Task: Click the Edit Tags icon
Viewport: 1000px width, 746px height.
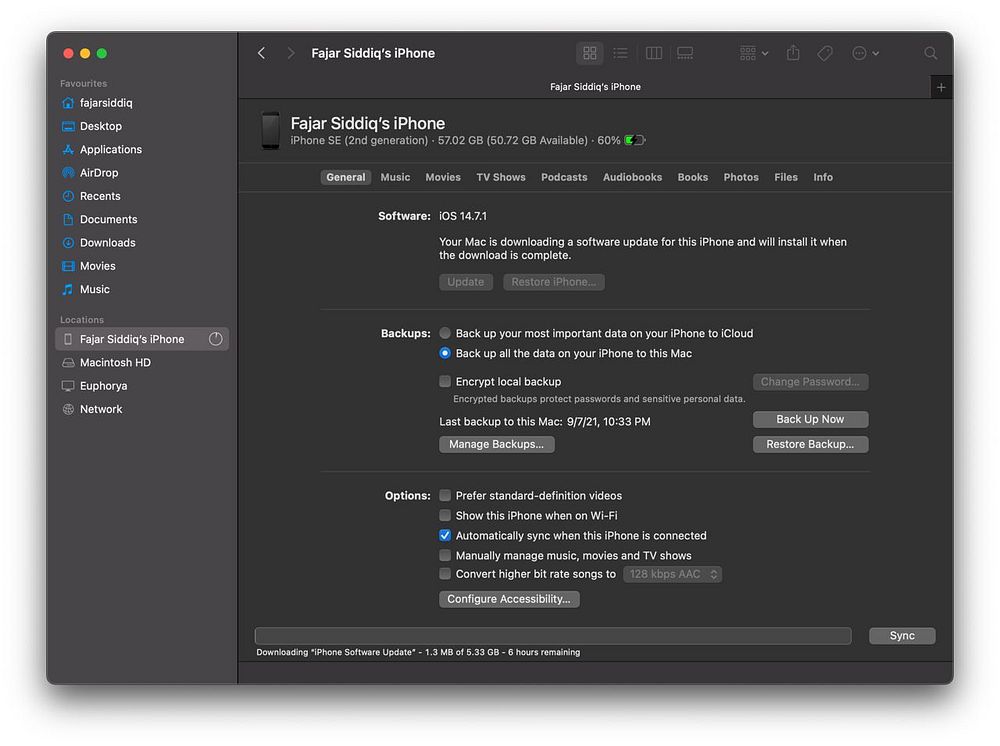Action: coord(825,54)
